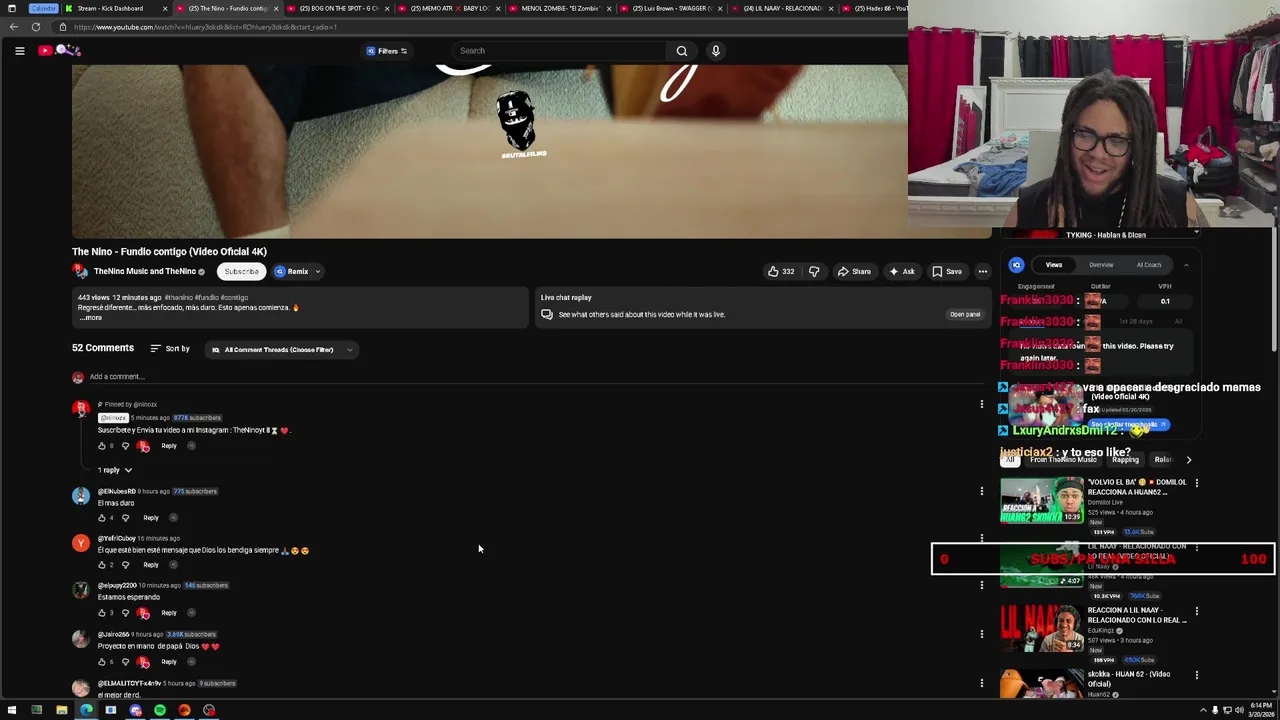
Task: Like the 'El mas duro' comment
Action: 101,518
